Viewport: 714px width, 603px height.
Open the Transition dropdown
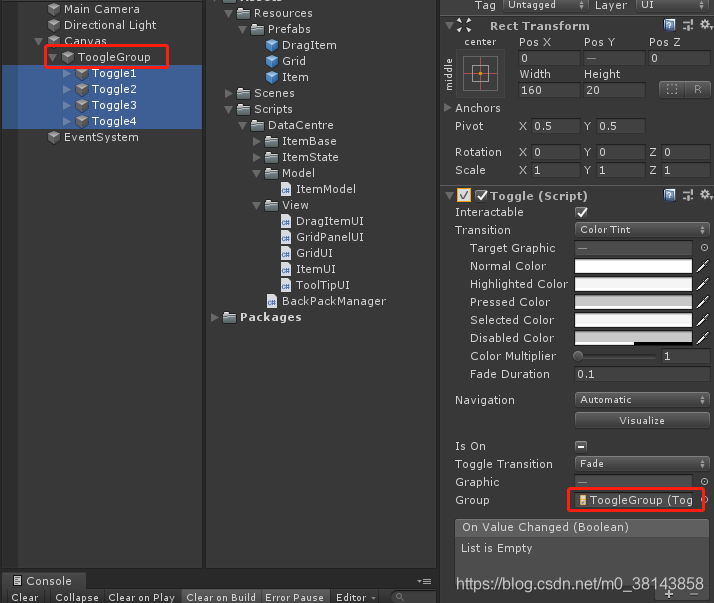click(x=642, y=230)
